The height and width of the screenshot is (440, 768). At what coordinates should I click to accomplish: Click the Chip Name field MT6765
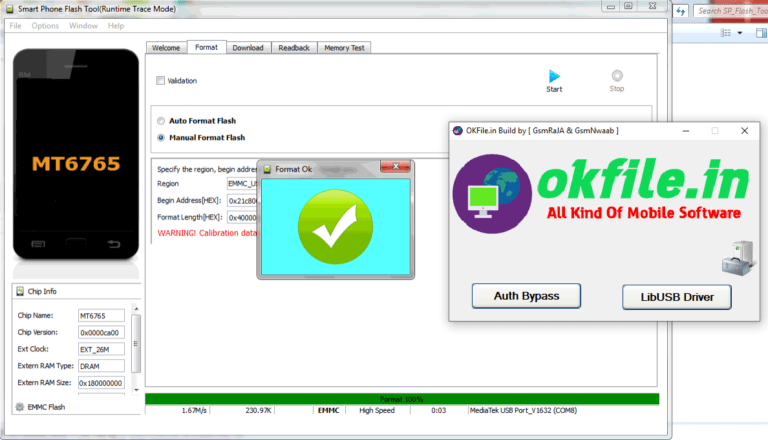coord(101,316)
